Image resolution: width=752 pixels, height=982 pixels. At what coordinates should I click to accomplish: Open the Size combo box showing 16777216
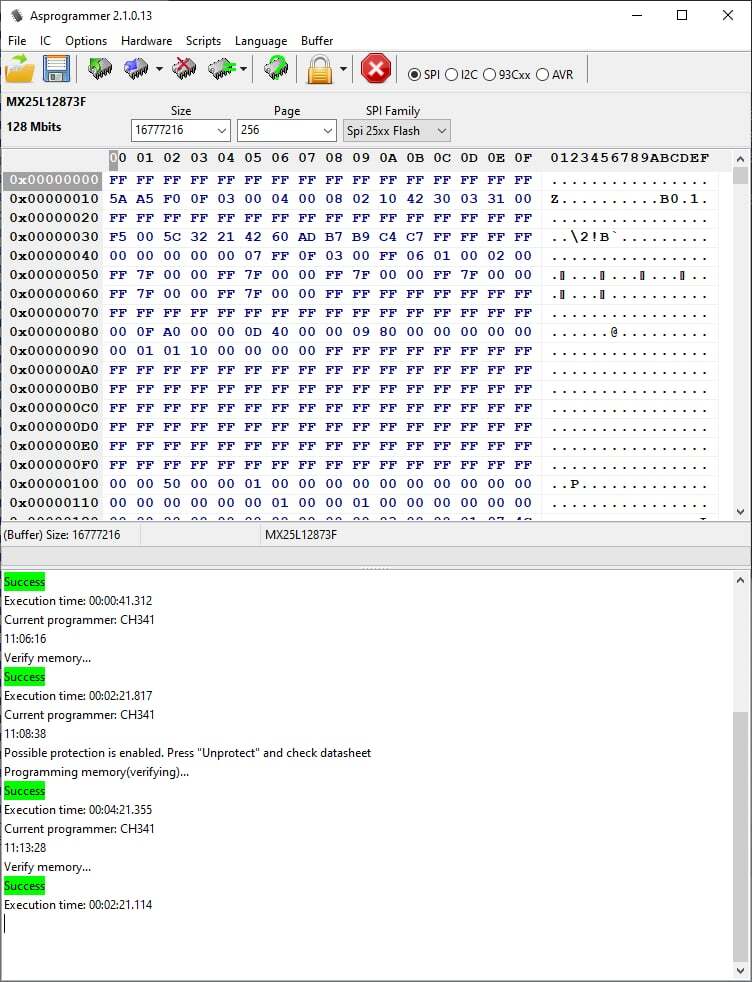(x=180, y=130)
